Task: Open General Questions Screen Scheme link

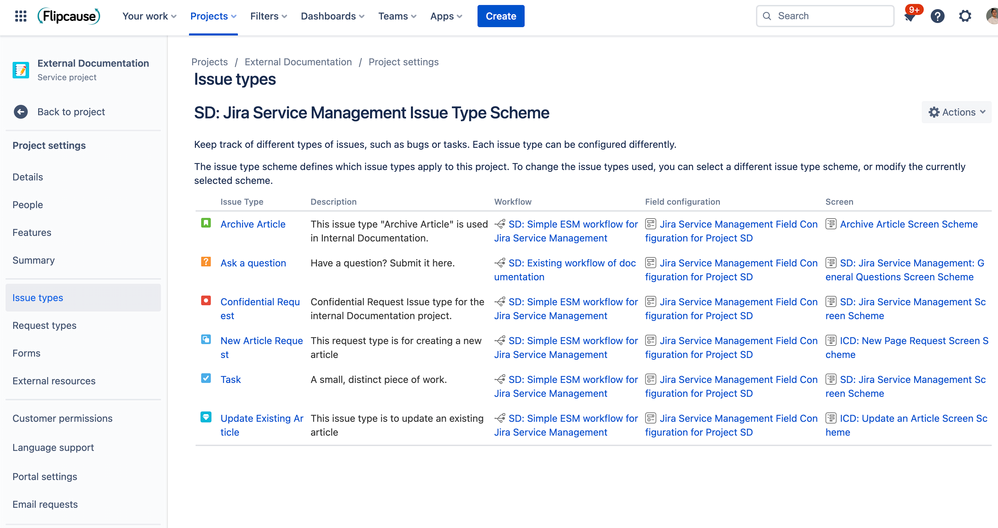Action: click(906, 270)
